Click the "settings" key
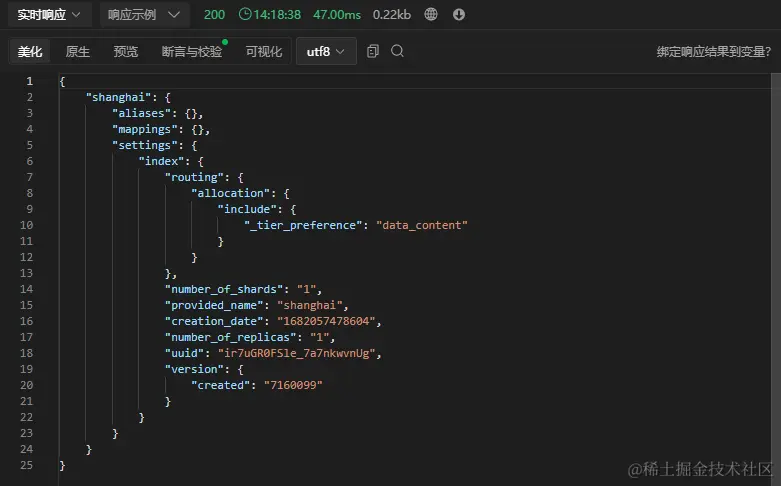The image size is (781, 486). click(144, 145)
